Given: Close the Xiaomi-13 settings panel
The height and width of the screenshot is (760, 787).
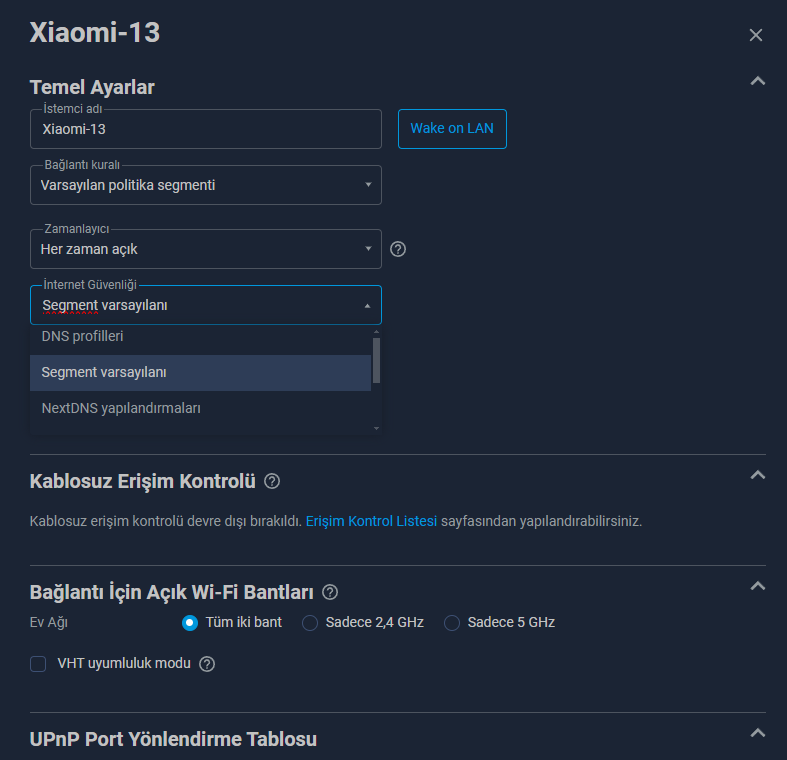Looking at the screenshot, I should point(755,35).
